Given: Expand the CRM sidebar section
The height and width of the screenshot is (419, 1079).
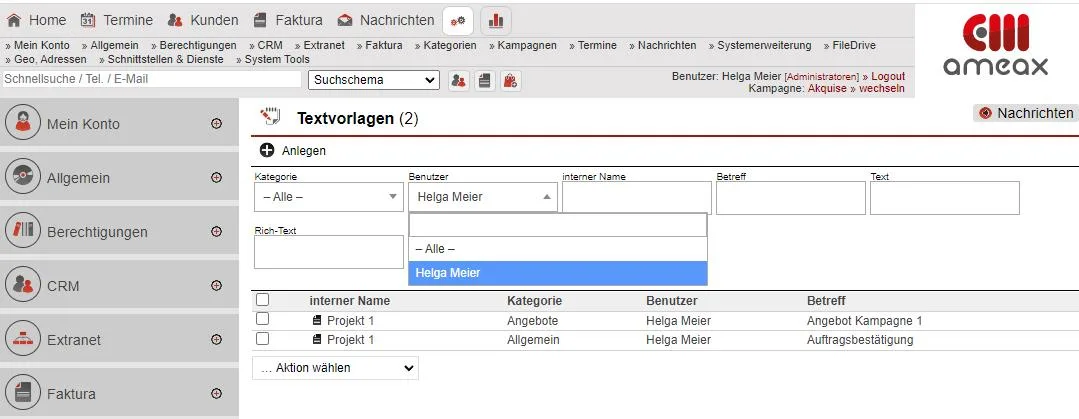Looking at the screenshot, I should tap(216, 286).
